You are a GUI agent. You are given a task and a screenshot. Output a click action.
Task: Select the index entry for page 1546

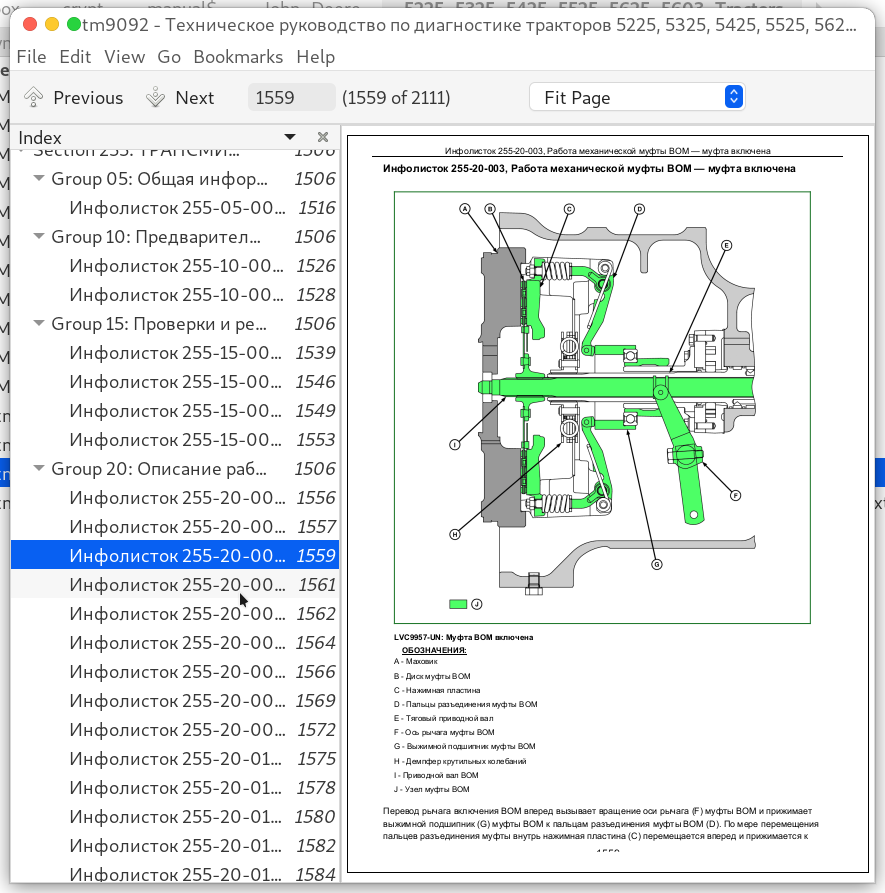coord(177,381)
